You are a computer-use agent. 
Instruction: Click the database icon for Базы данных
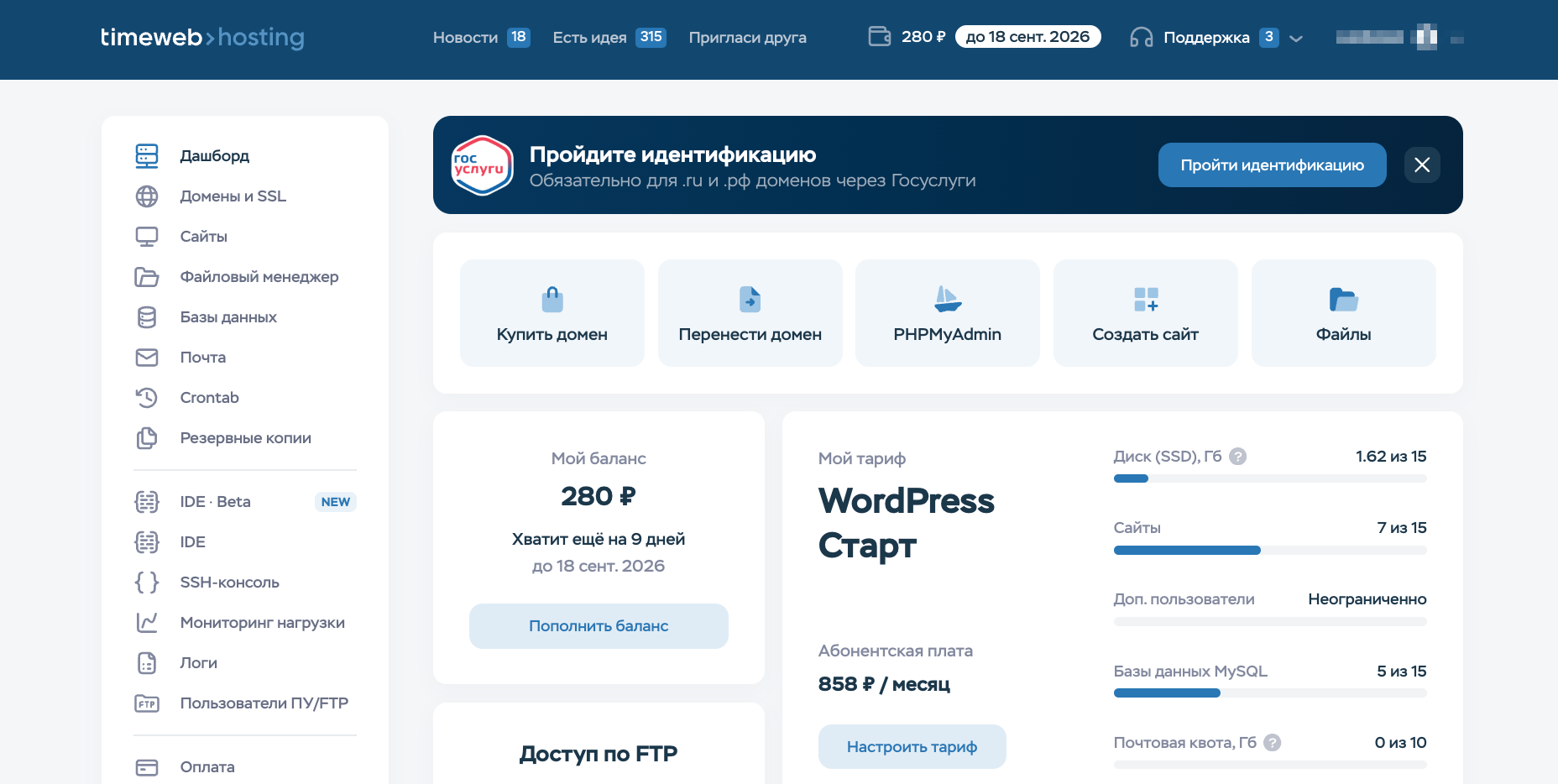[147, 316]
